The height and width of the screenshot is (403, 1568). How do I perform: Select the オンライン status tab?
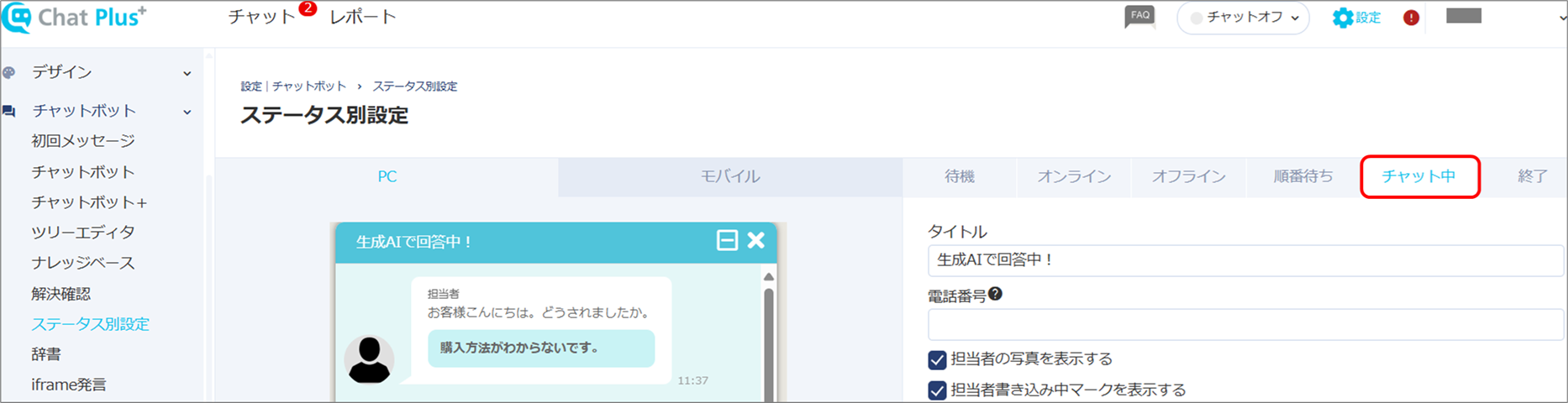(1074, 177)
